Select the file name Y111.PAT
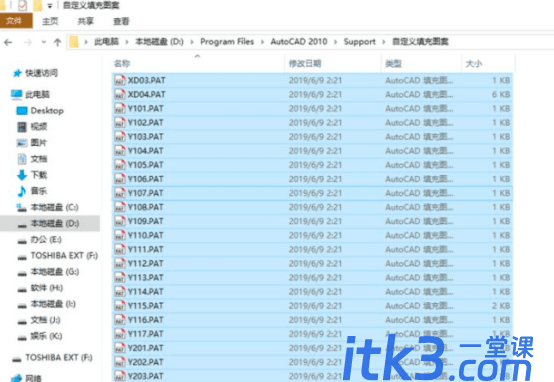 point(146,249)
